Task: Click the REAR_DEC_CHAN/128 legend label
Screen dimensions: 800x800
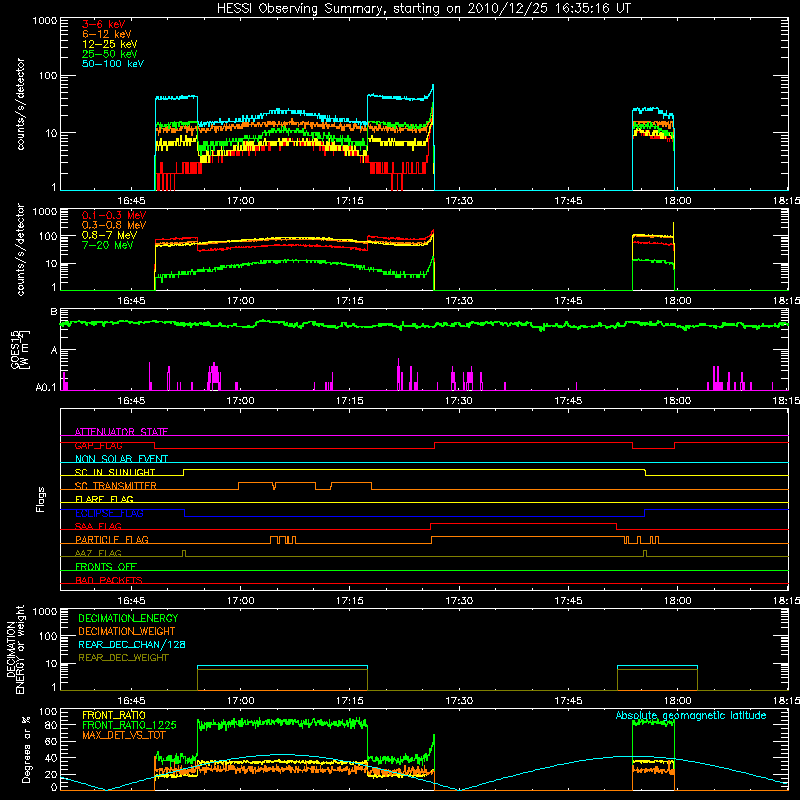Action: coord(132,645)
